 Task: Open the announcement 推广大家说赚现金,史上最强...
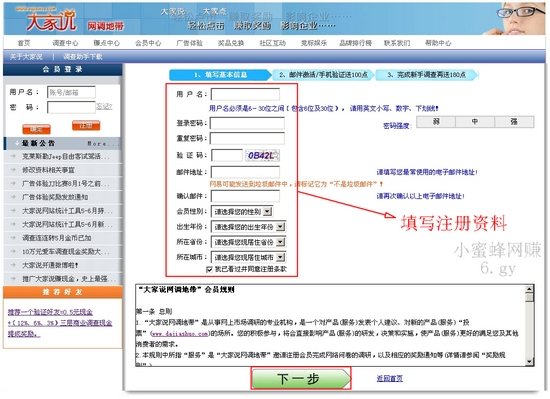(x=68, y=279)
